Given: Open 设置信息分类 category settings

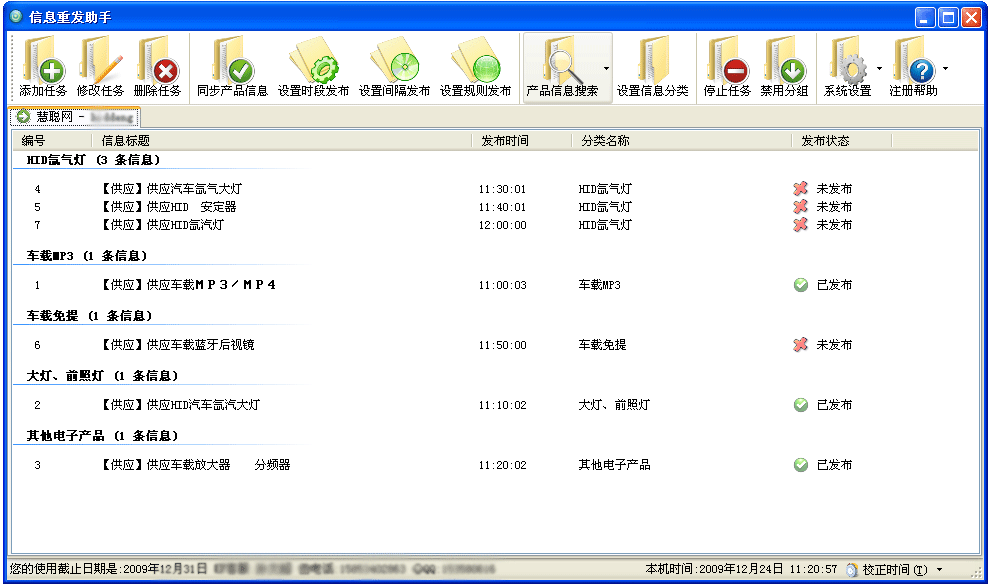Looking at the screenshot, I should [x=652, y=67].
